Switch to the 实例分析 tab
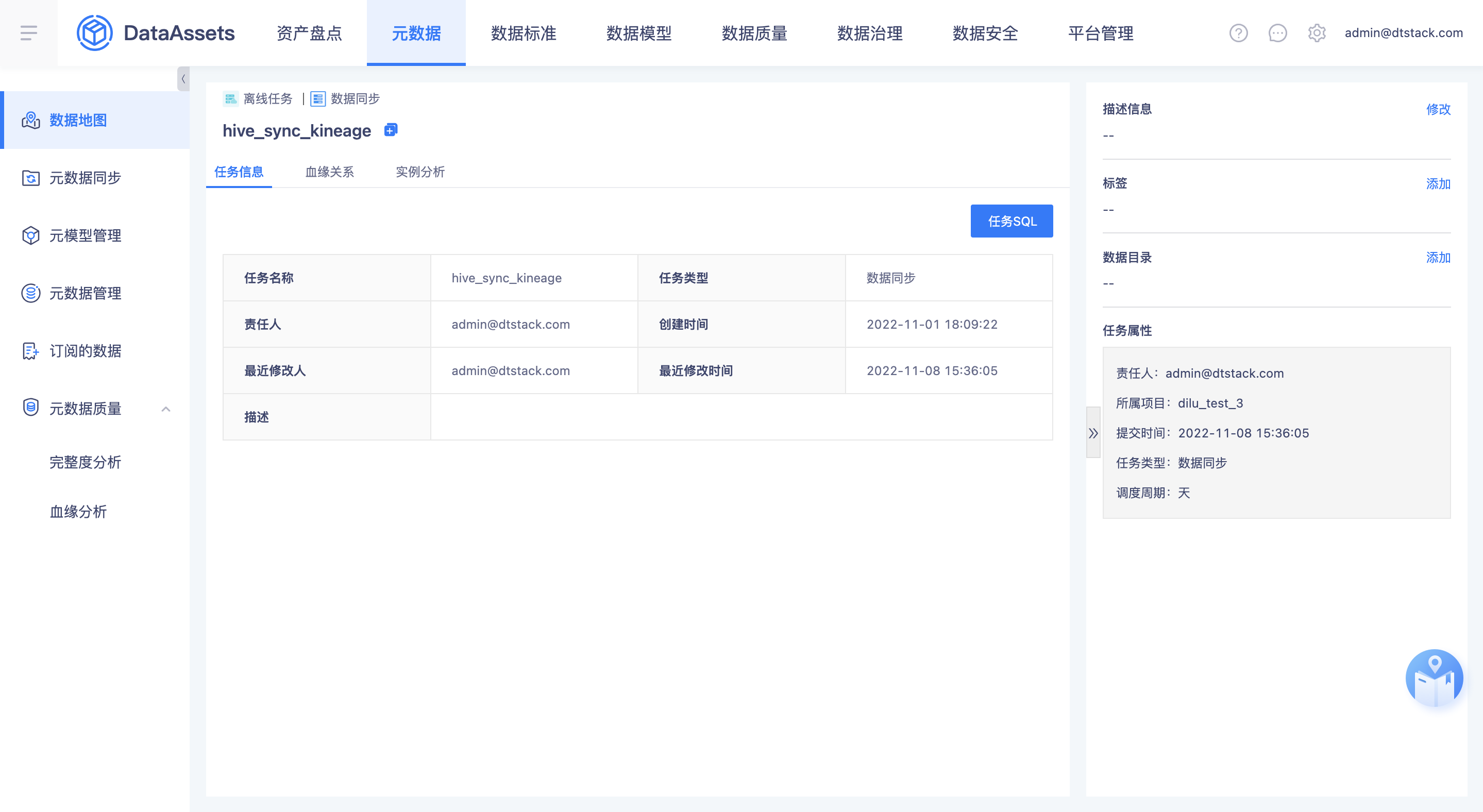 (420, 172)
